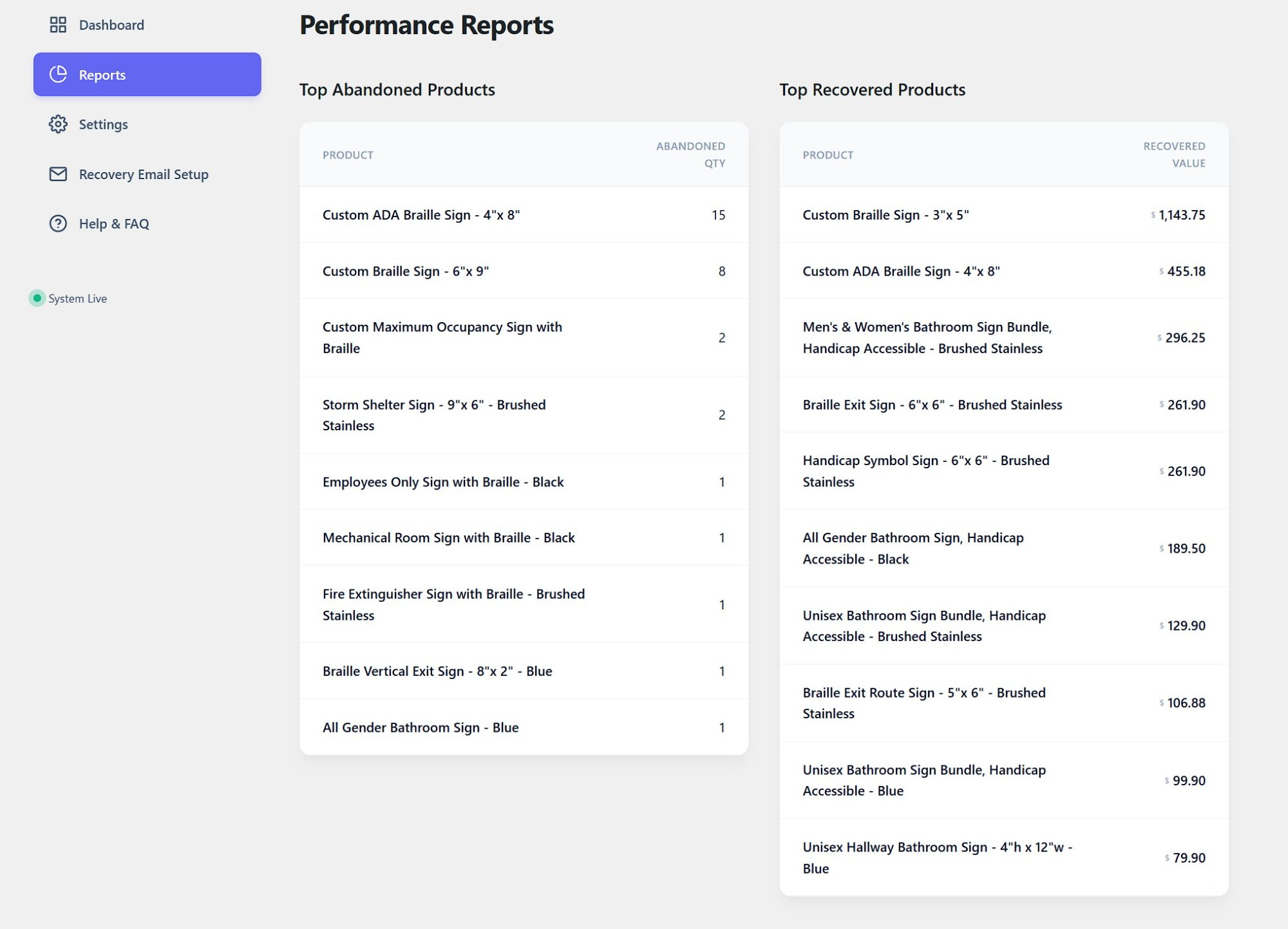Click the All Gender Bathroom Sign - Blue entry
This screenshot has height=929, width=1288.
[x=420, y=727]
